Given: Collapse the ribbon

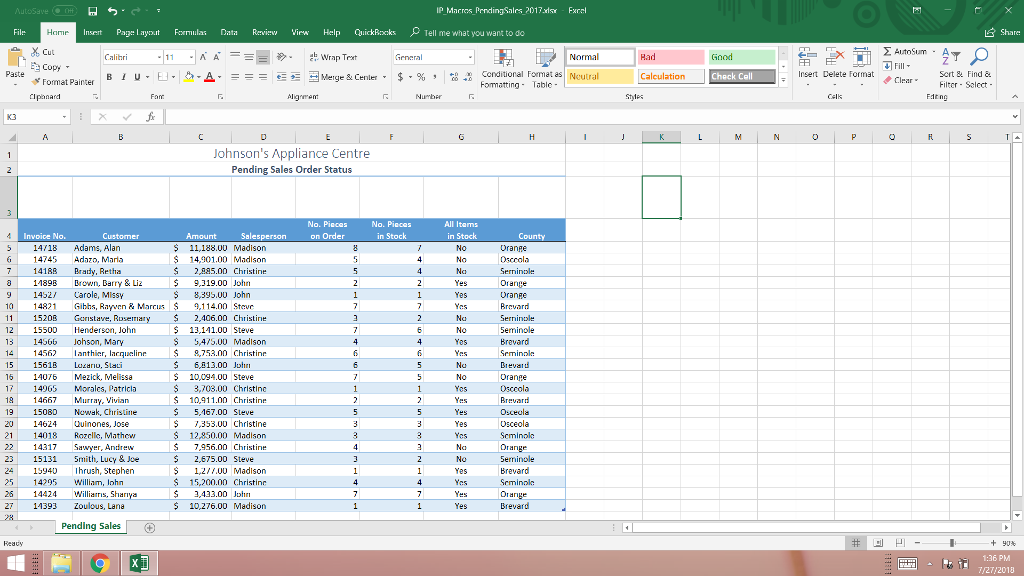Looking at the screenshot, I should (x=1015, y=97).
